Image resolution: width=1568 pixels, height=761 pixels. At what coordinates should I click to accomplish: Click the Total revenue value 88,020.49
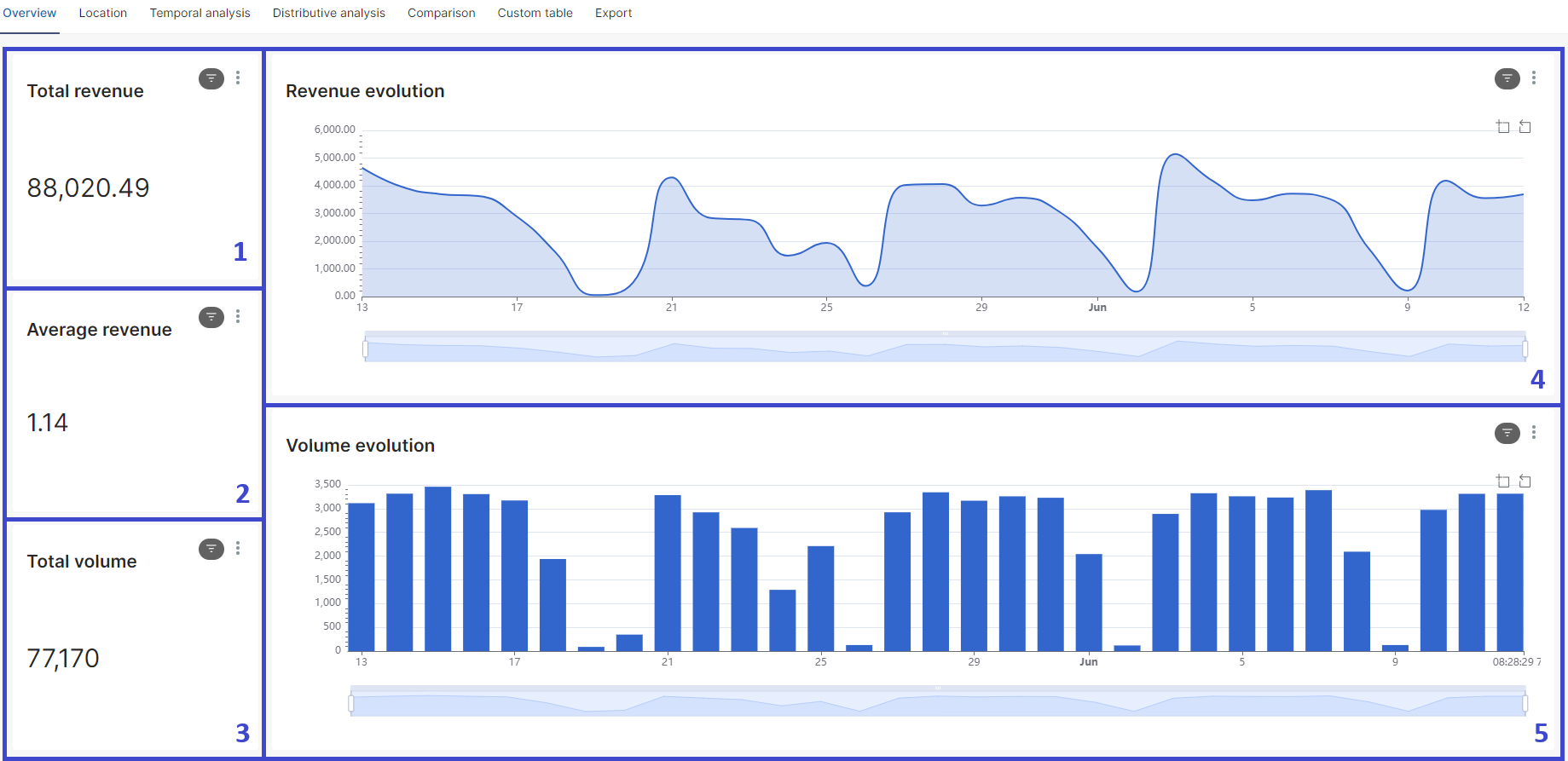(88, 188)
